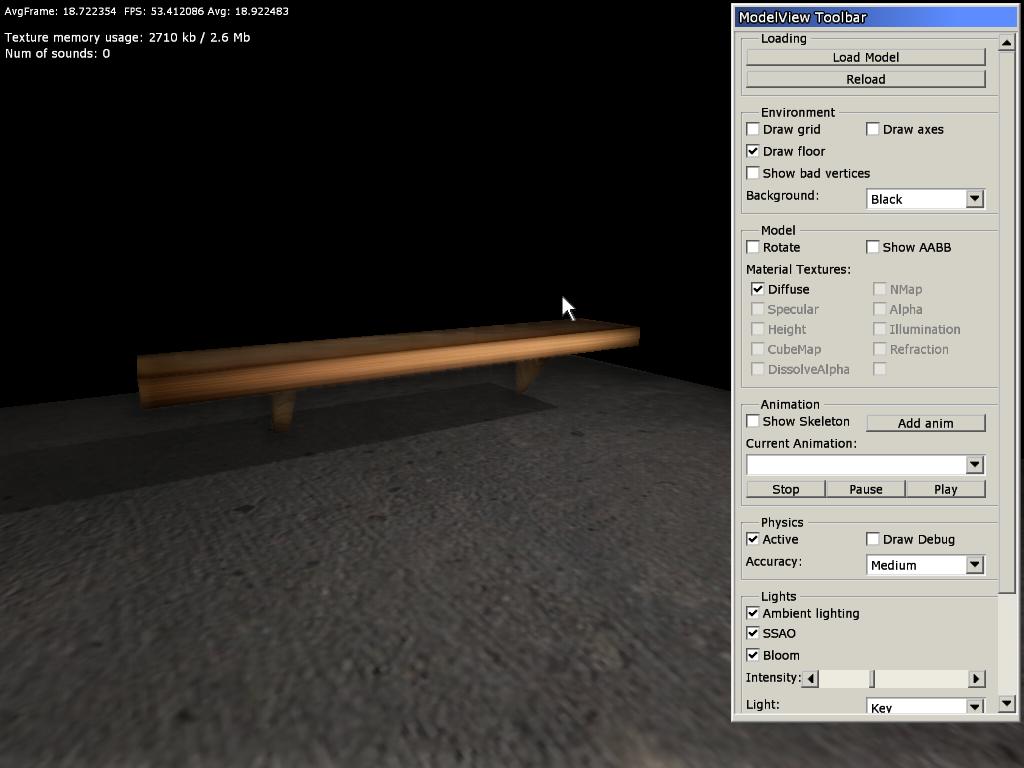The image size is (1024, 768).
Task: Enable model Rotate checkbox
Action: coord(753,247)
